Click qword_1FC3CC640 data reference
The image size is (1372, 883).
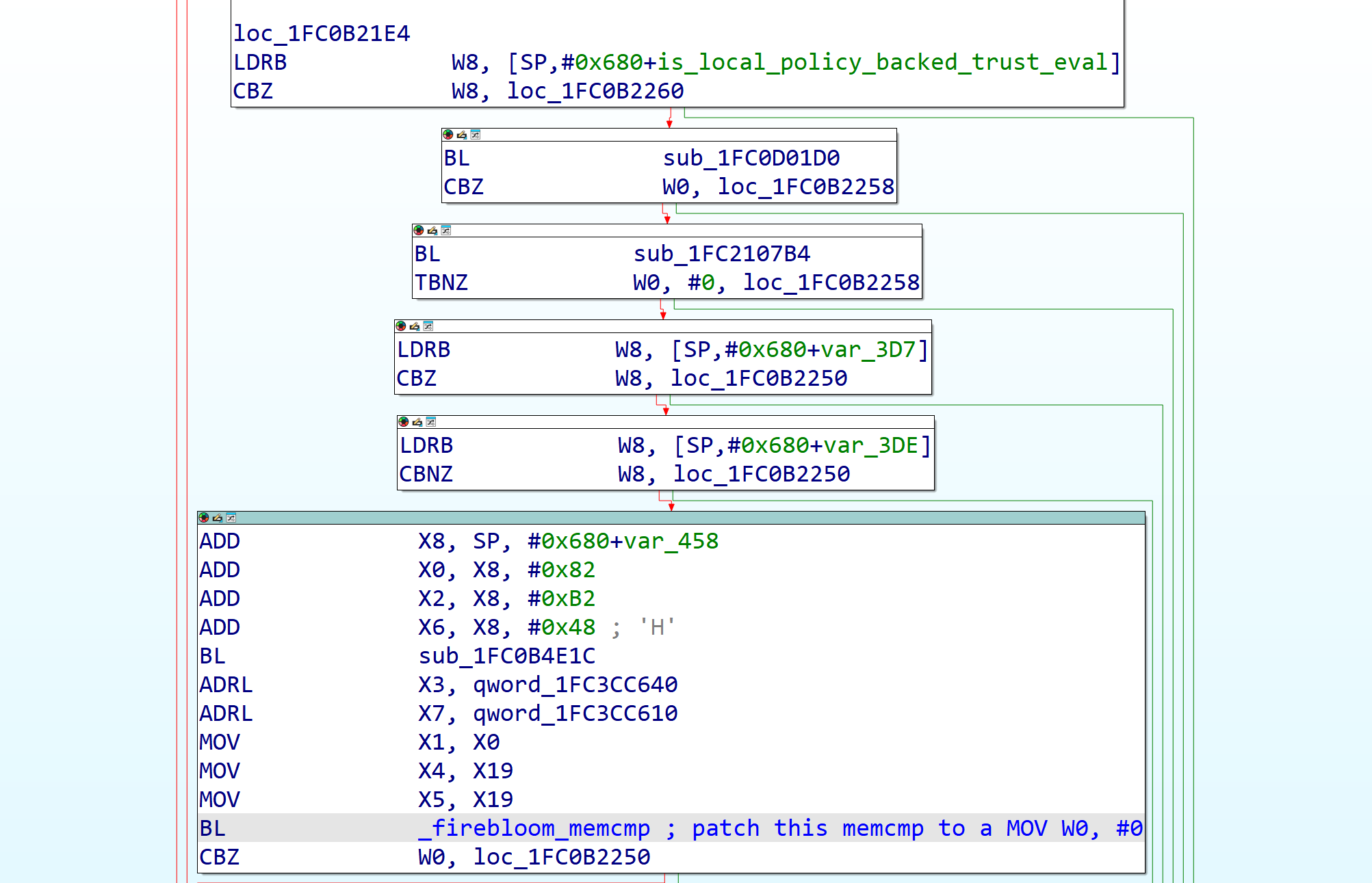point(575,685)
